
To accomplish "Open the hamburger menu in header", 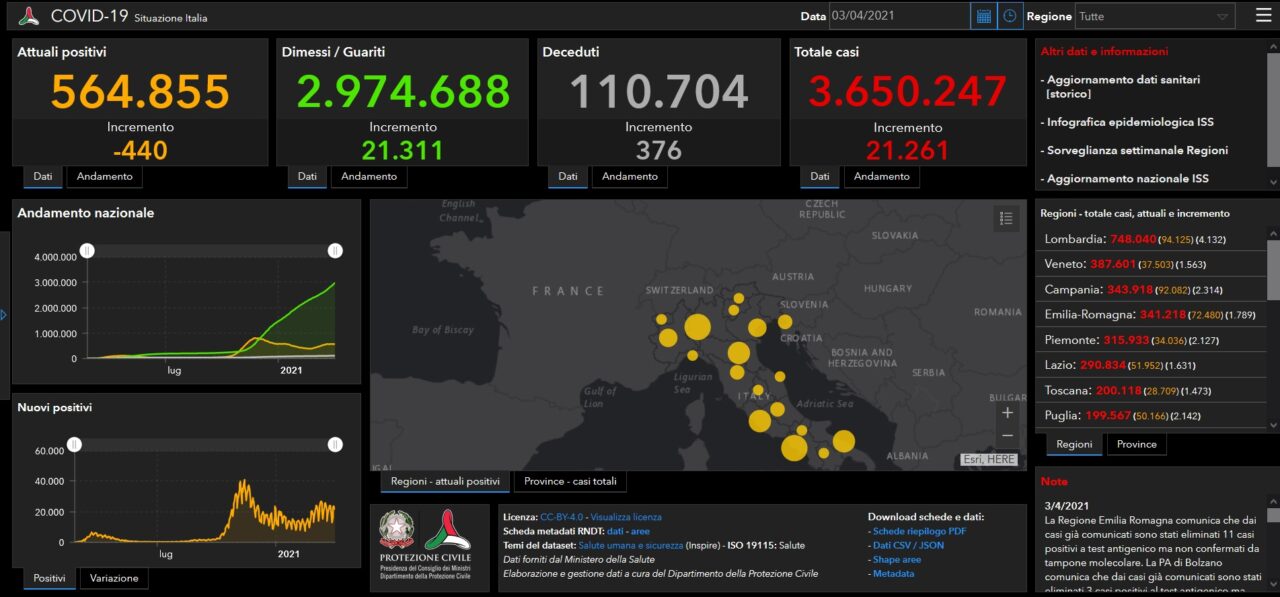I will [x=1264, y=16].
